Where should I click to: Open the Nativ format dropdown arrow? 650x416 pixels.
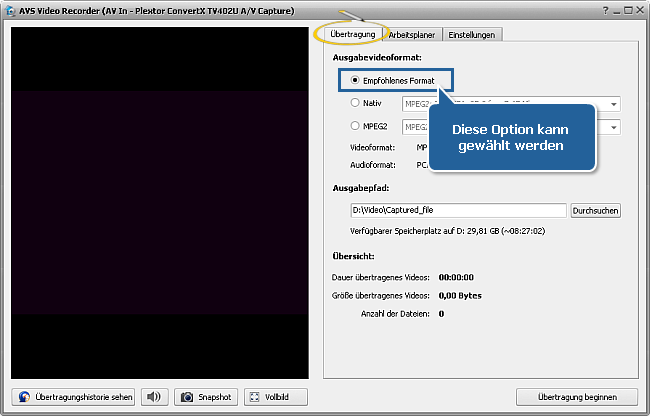(x=614, y=104)
